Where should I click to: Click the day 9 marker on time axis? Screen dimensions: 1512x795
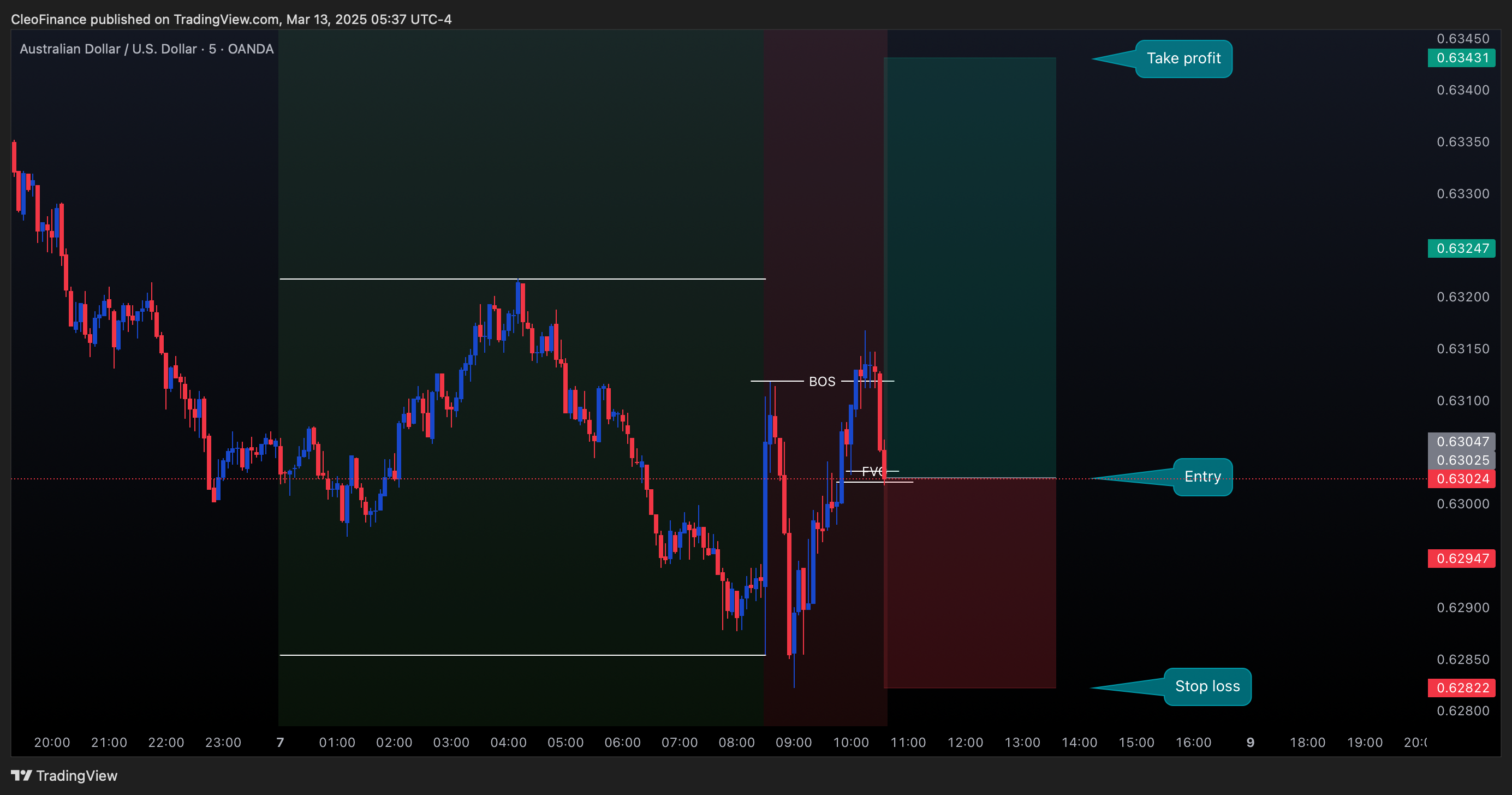pyautogui.click(x=1250, y=743)
